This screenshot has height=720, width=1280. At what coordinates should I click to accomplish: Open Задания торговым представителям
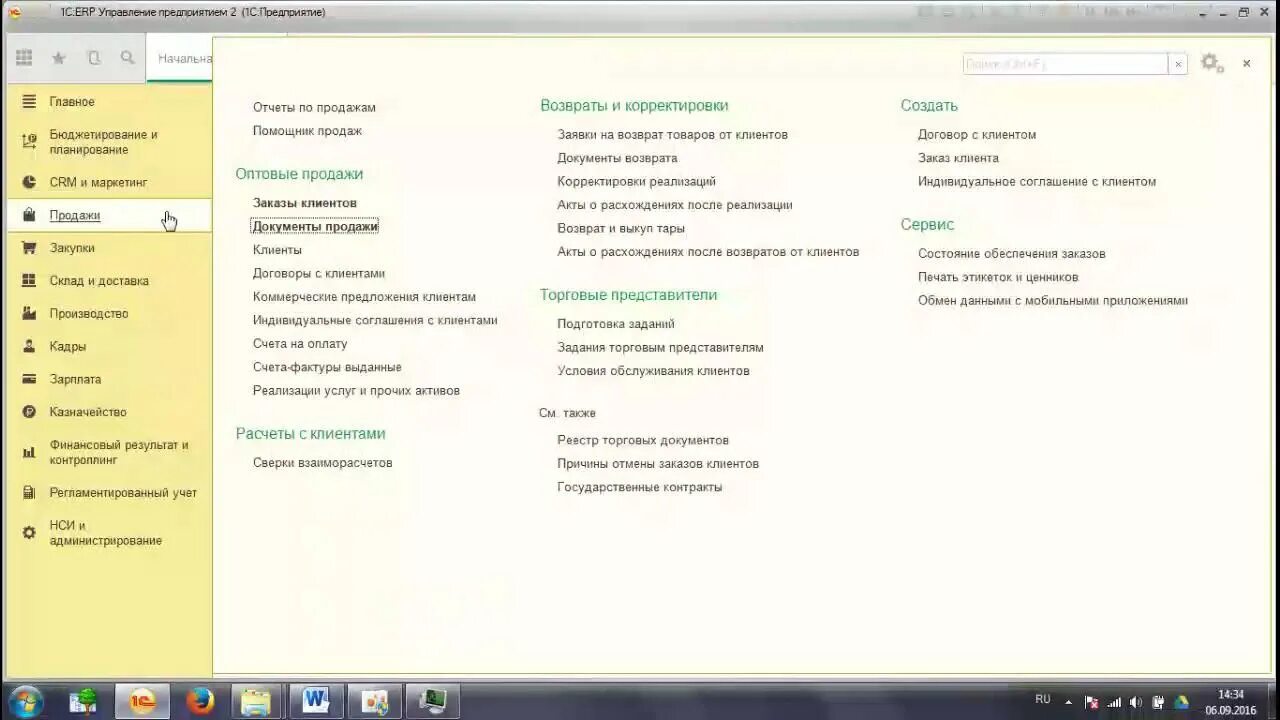tap(660, 348)
